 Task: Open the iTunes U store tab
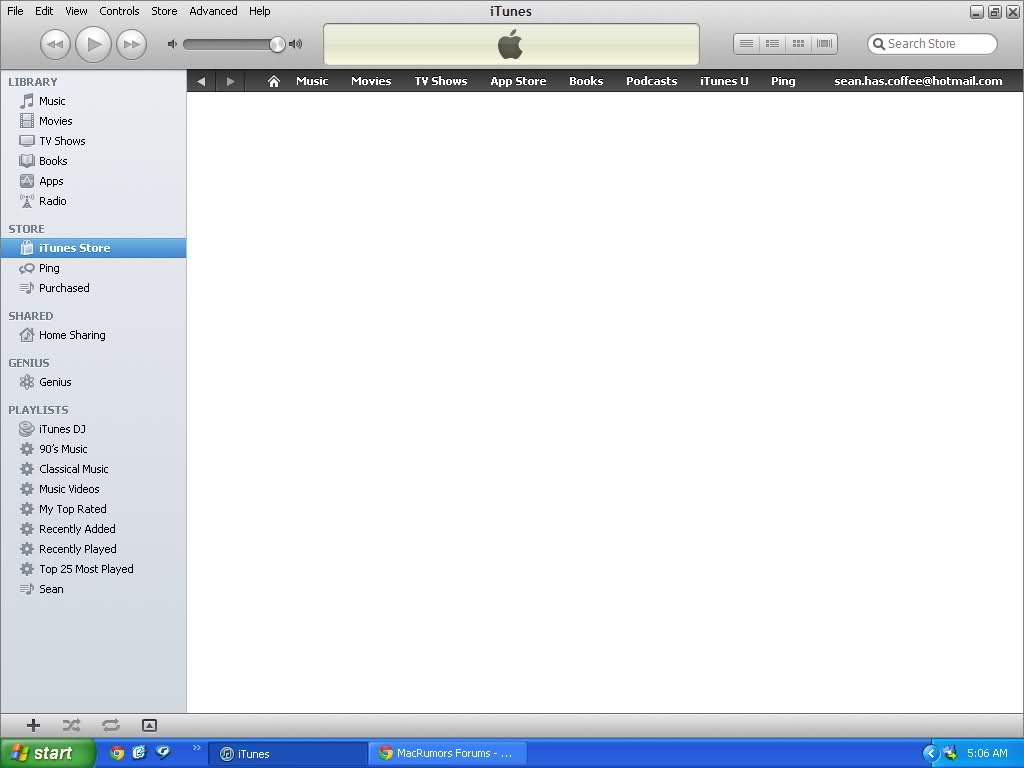pos(724,81)
